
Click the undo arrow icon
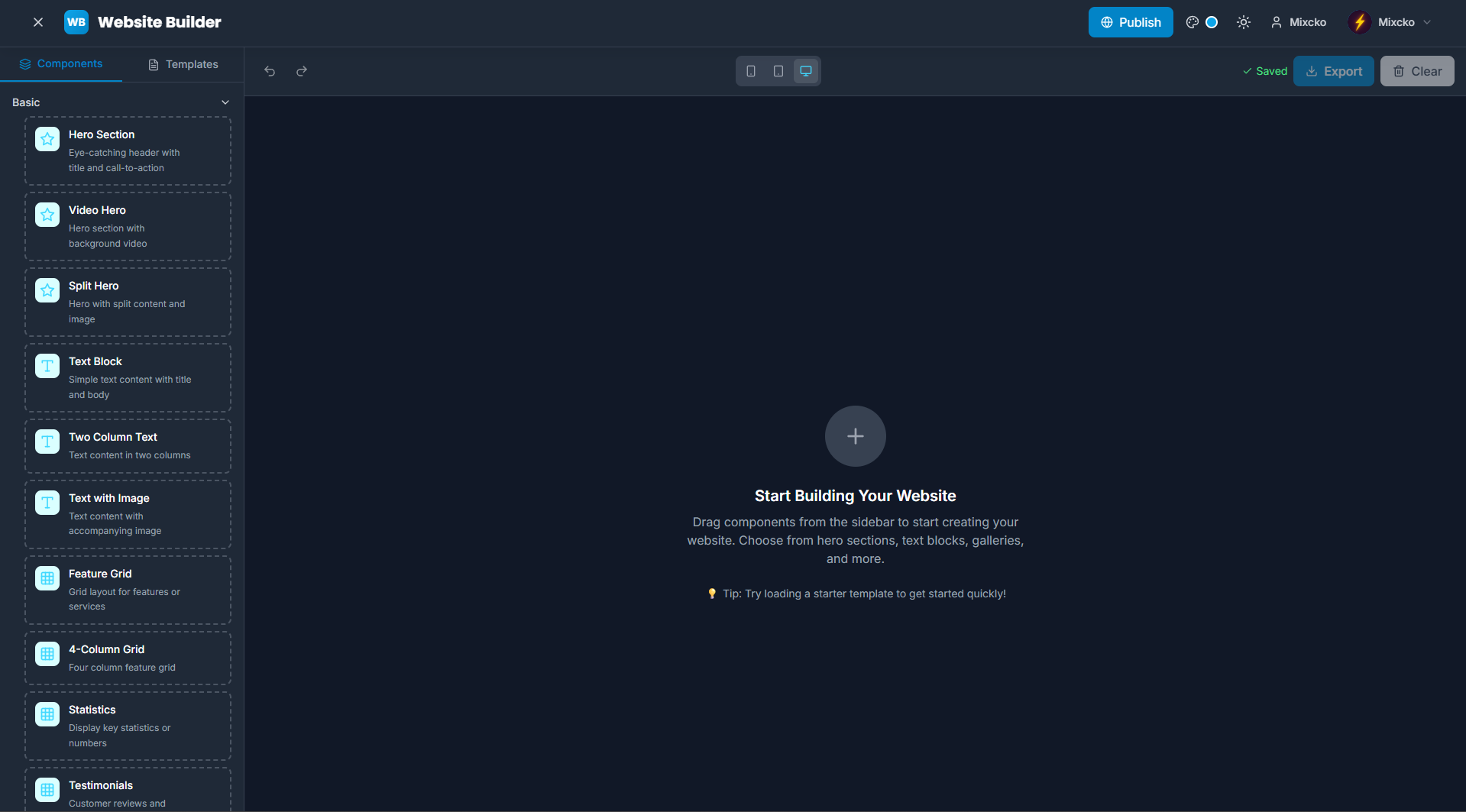[270, 71]
